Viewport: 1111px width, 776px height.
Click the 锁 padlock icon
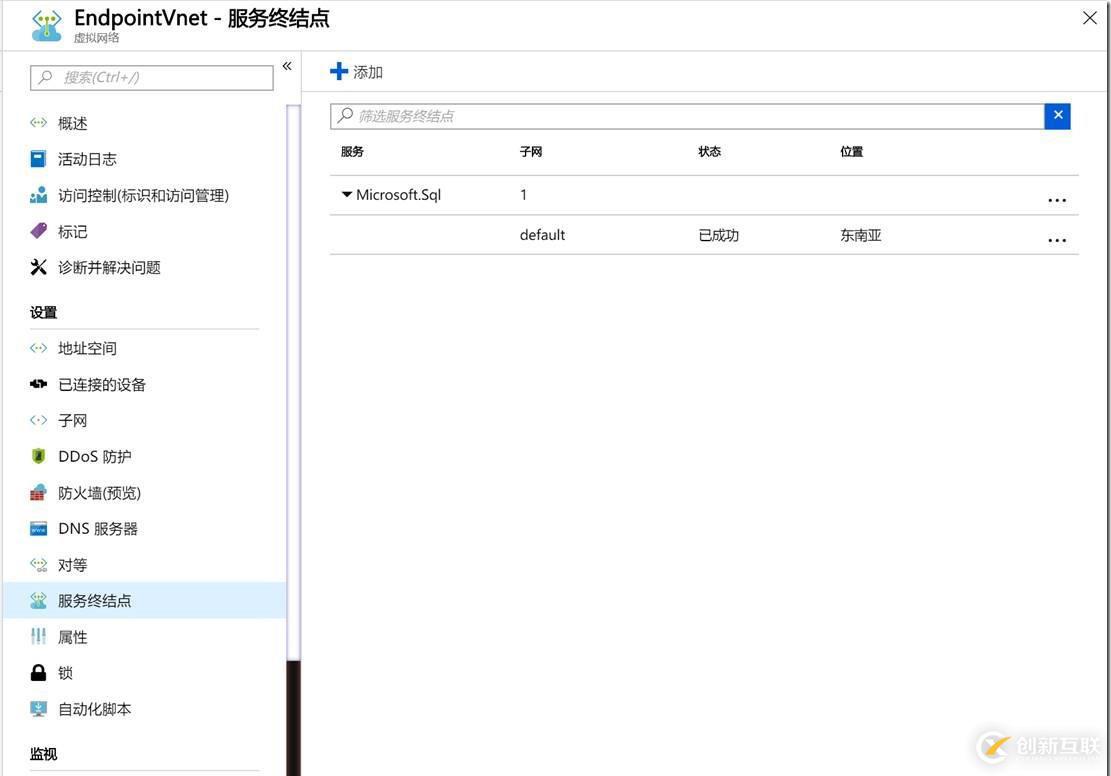tap(38, 673)
